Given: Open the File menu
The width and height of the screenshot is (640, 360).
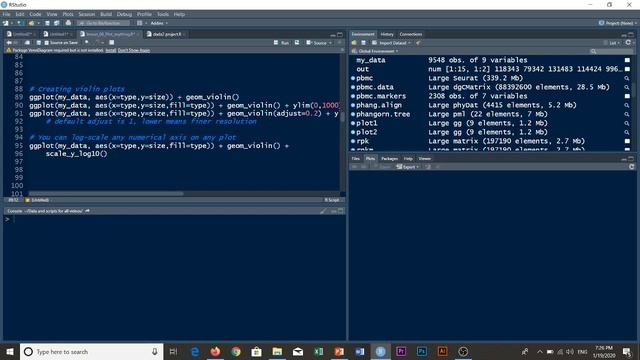Looking at the screenshot, I should point(6,14).
